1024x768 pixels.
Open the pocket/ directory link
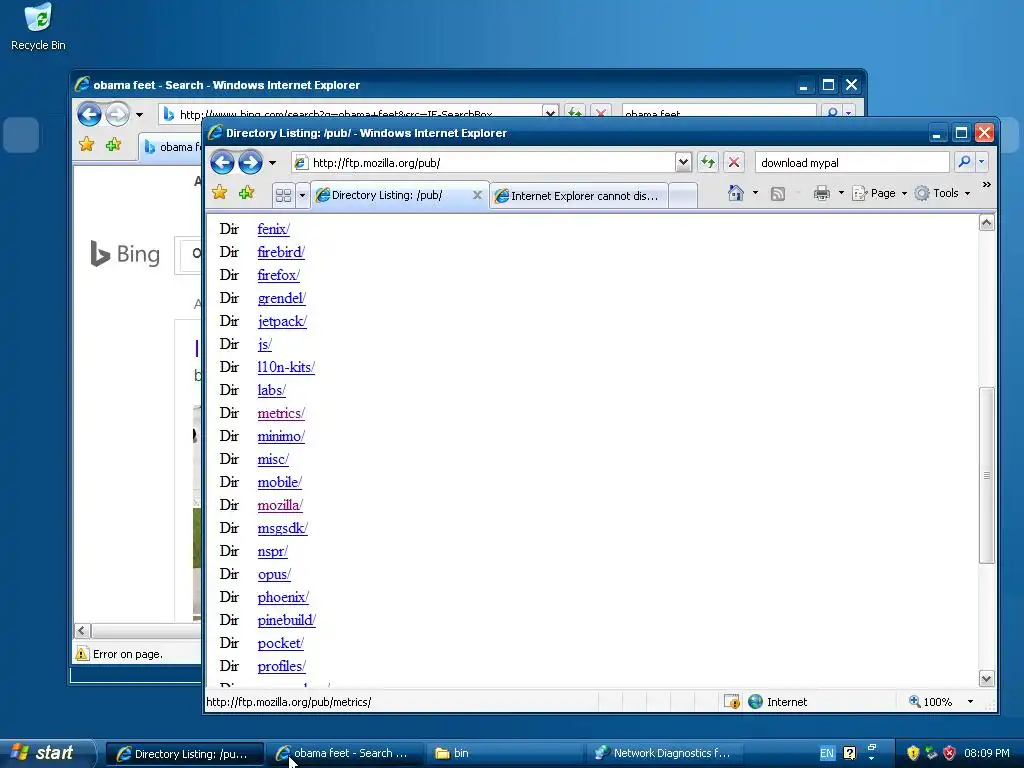(x=281, y=643)
